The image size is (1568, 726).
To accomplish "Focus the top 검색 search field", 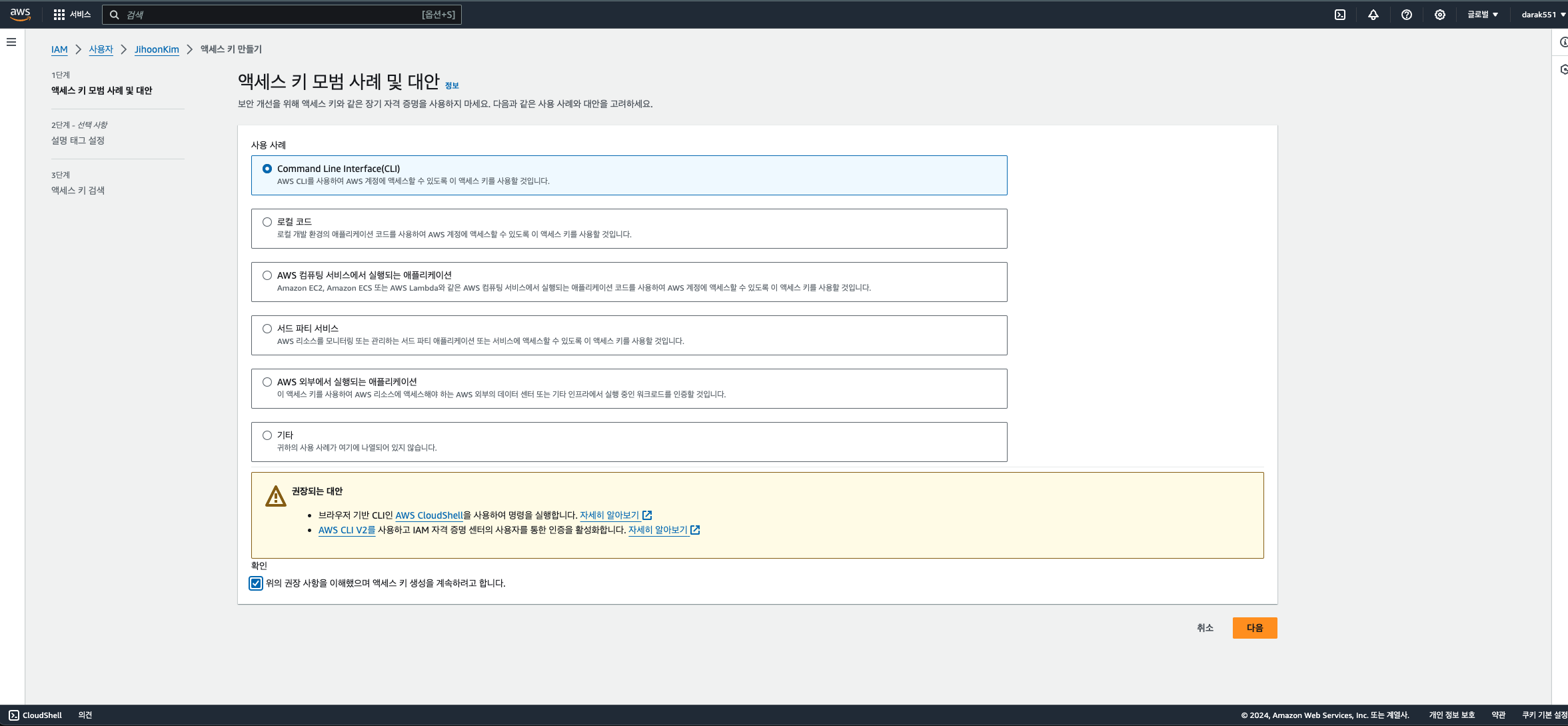I will point(282,15).
